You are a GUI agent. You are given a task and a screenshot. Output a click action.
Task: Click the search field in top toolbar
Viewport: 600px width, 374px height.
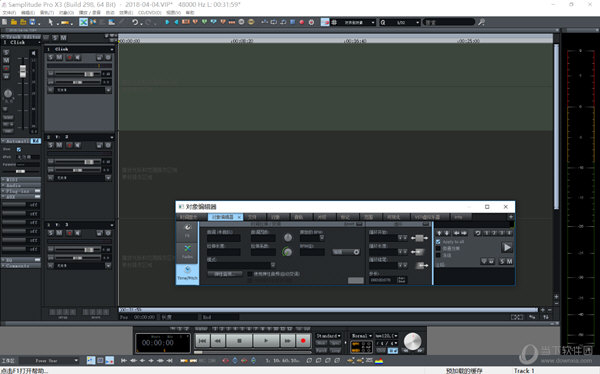tap(448, 23)
